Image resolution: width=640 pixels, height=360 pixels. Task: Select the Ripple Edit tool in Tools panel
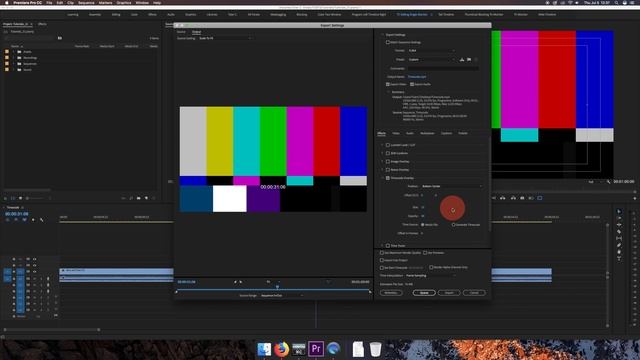[619, 225]
